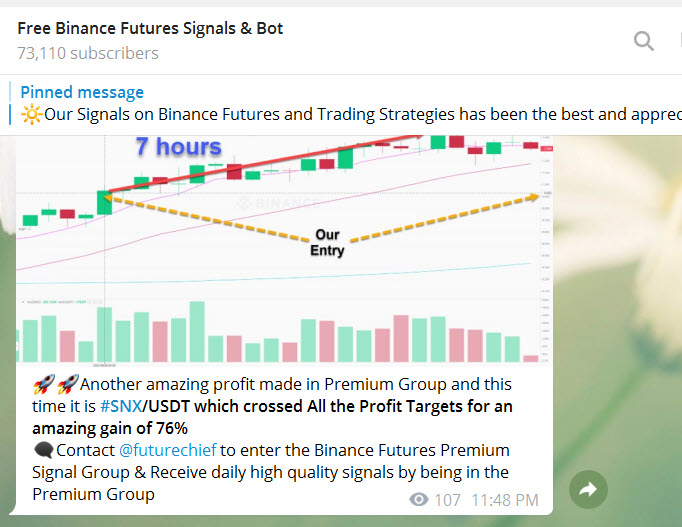Click the forward arrow button on the message
The width and height of the screenshot is (682, 527).
pyautogui.click(x=587, y=489)
